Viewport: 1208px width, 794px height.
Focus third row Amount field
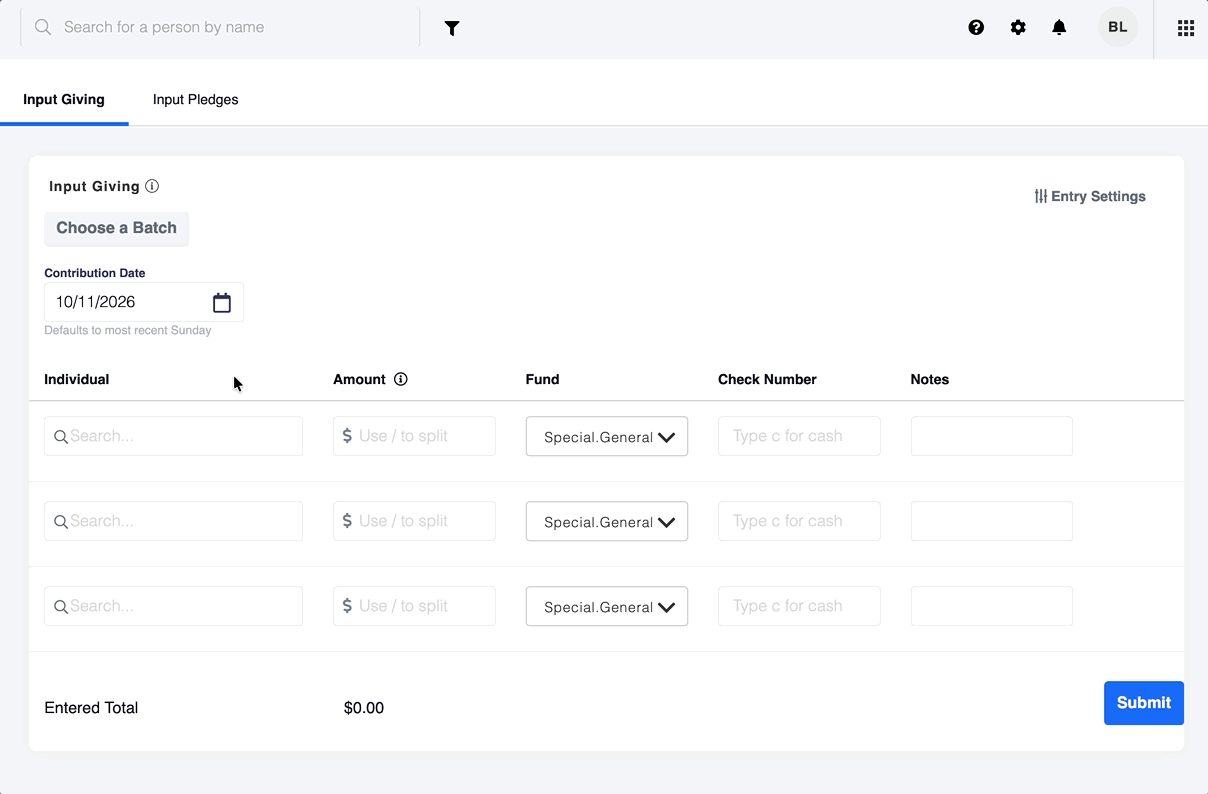click(414, 606)
